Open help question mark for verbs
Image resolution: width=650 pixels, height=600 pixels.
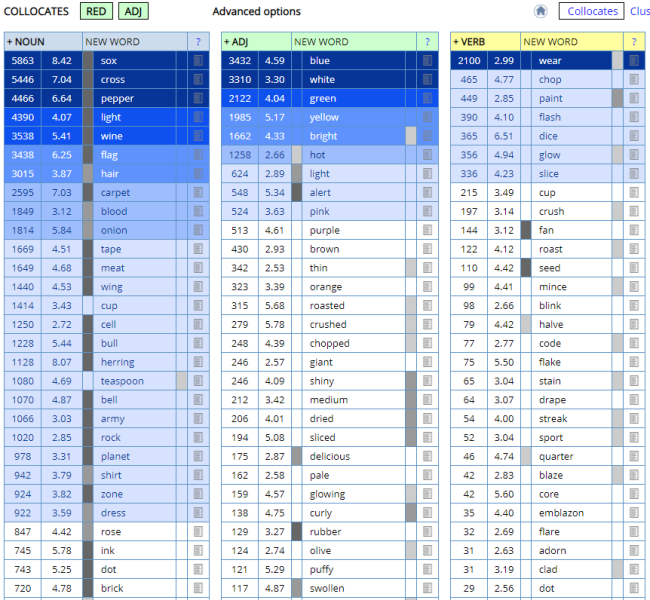point(634,42)
